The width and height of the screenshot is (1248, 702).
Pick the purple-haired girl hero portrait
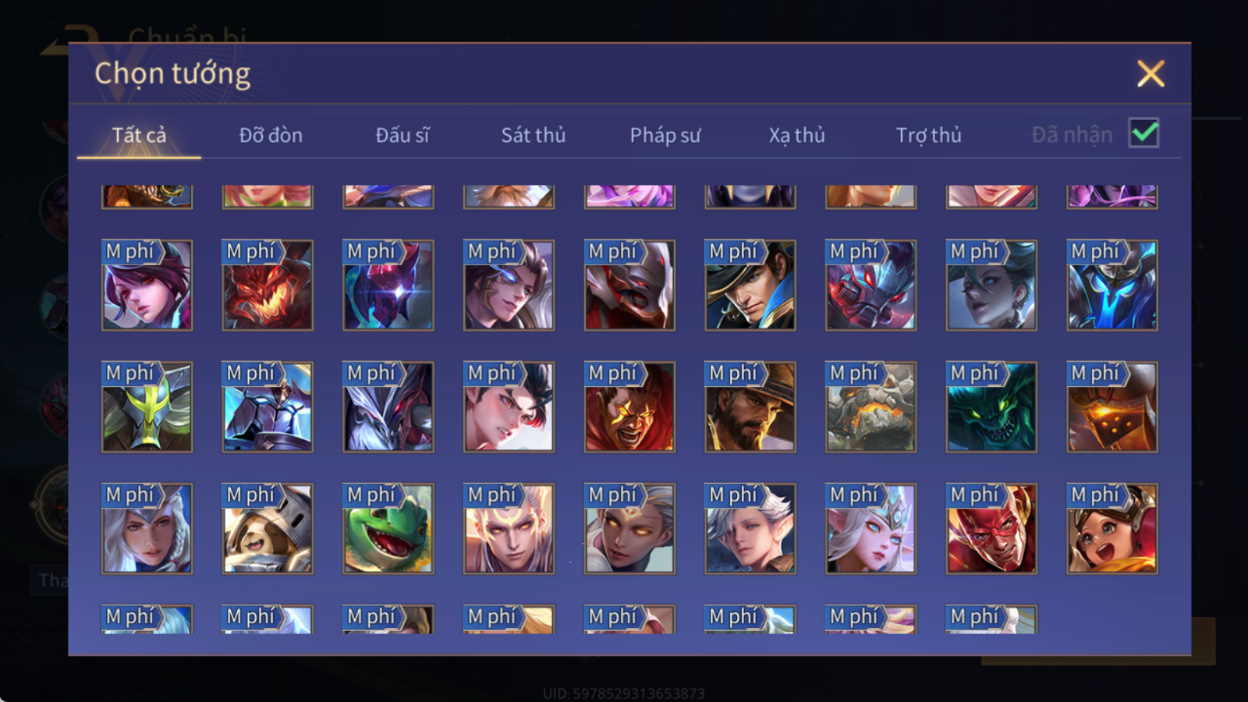pyautogui.click(x=147, y=285)
